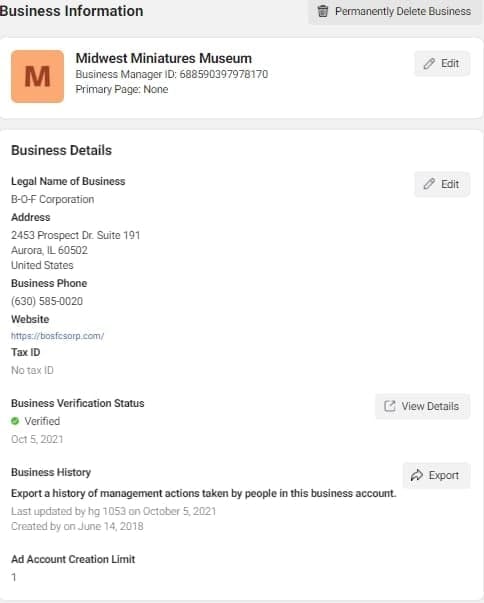Viewport: 484px width, 603px height.
Task: Click the green Verified checkmark icon
Action: (15, 421)
